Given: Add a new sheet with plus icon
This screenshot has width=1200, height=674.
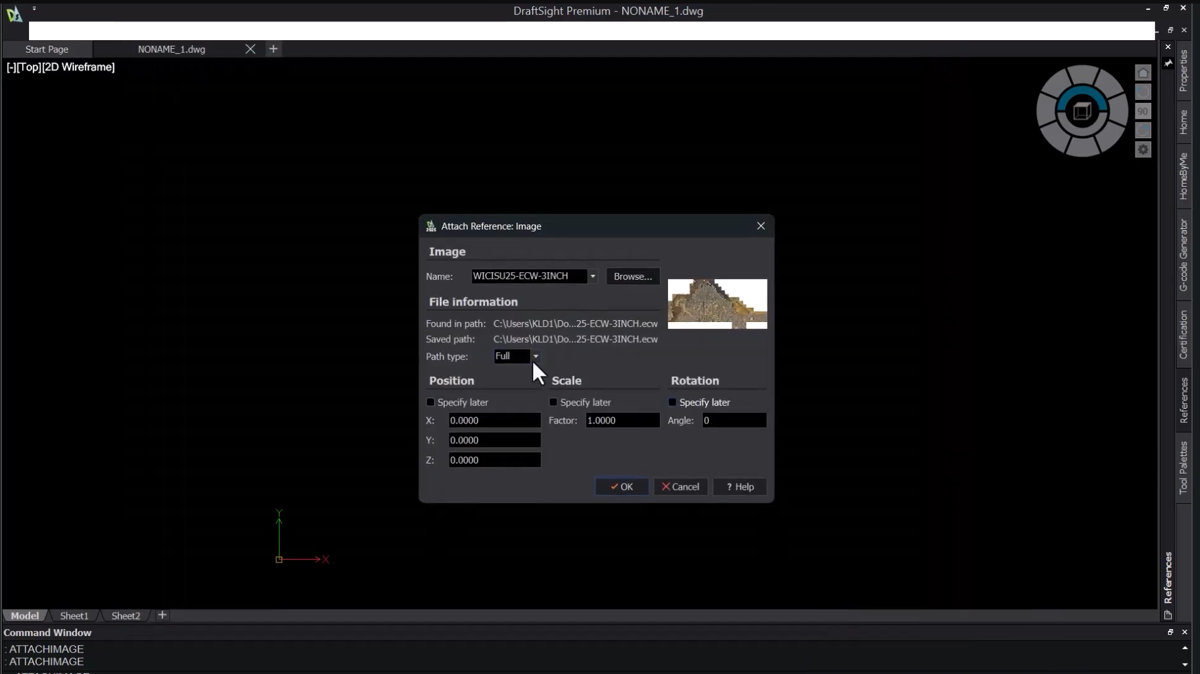Looking at the screenshot, I should tap(162, 616).
